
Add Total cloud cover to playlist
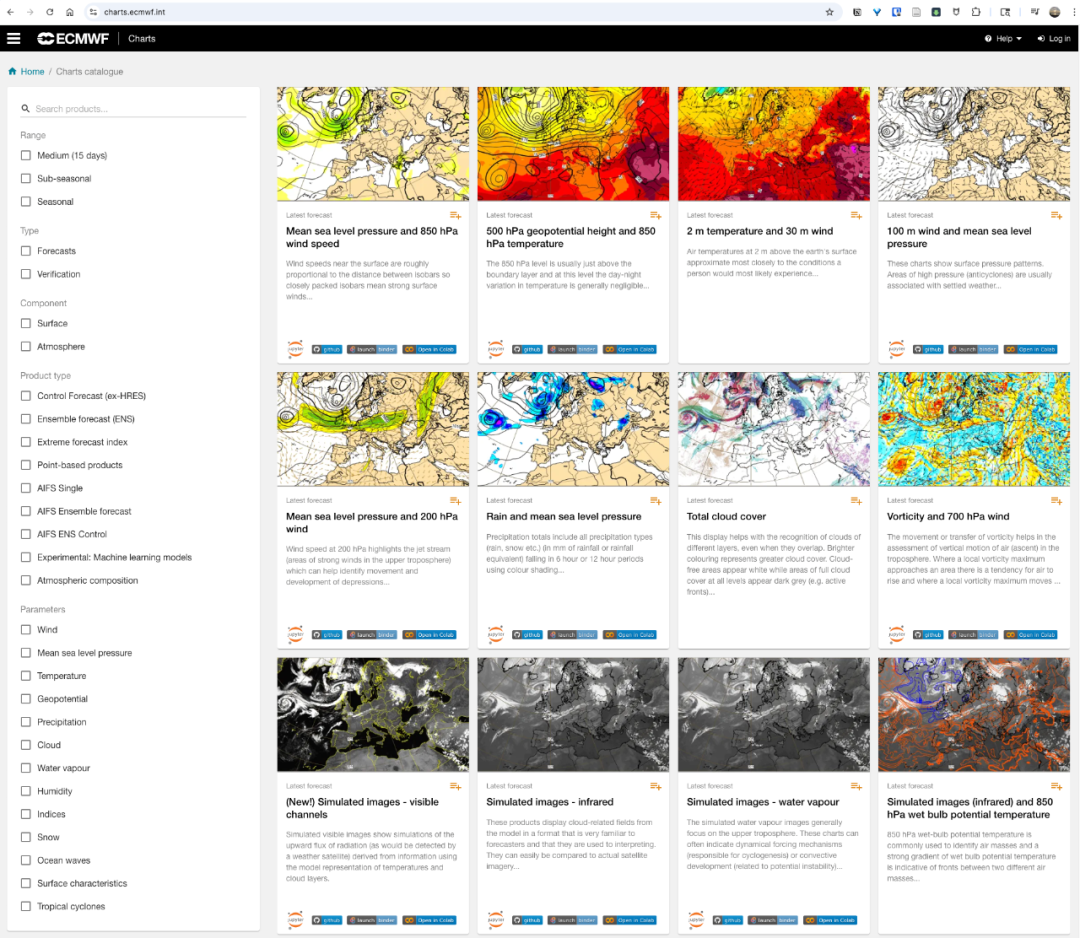click(856, 501)
